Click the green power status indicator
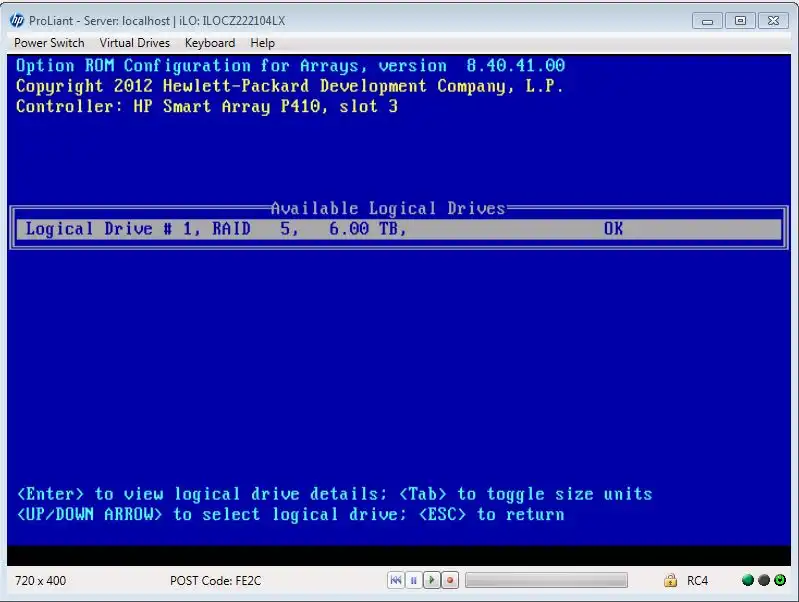The image size is (799, 602). (780, 580)
